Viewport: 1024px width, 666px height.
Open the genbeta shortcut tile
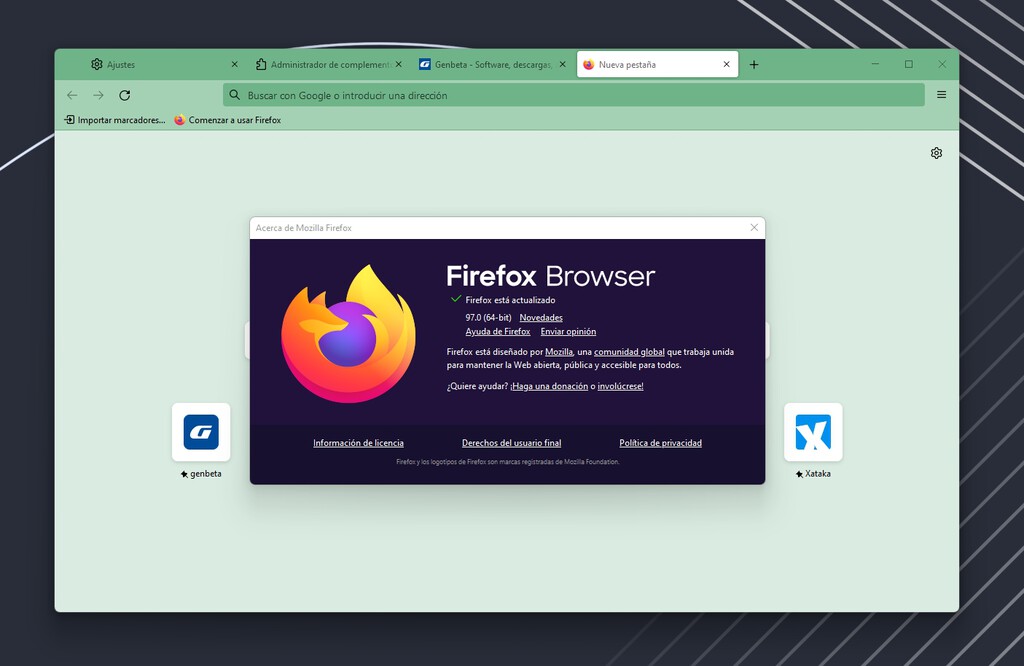tap(201, 432)
